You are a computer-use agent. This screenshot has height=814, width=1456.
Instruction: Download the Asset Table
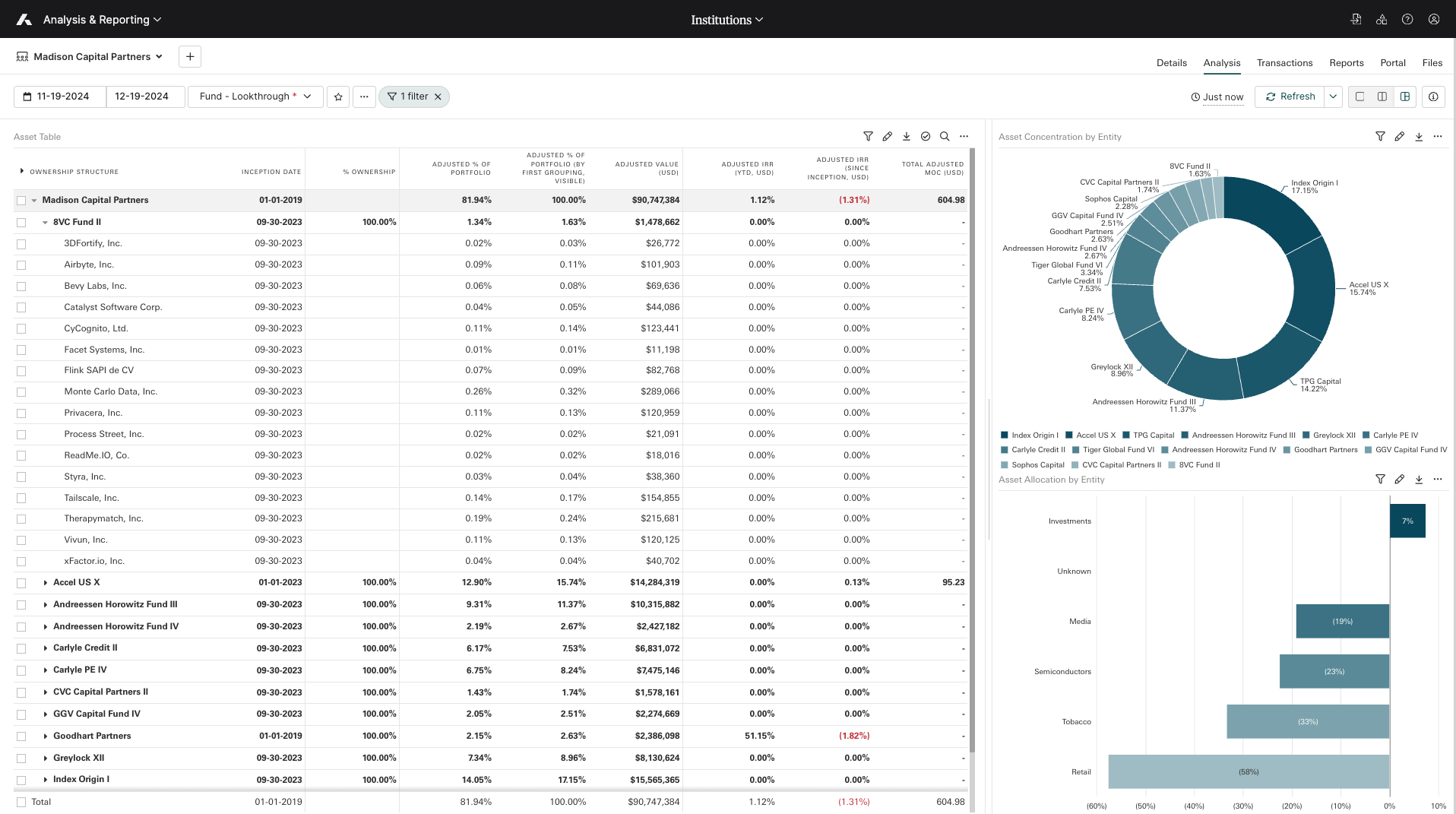[x=907, y=137]
